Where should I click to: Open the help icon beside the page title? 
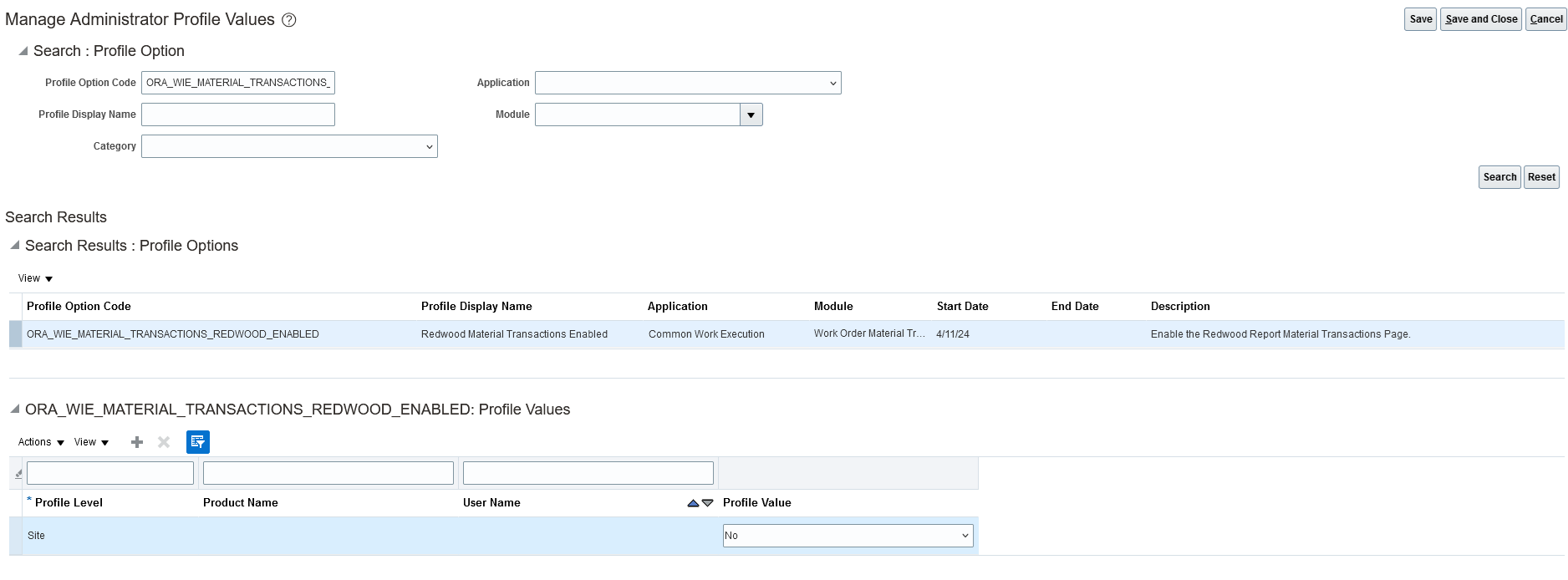[x=289, y=20]
